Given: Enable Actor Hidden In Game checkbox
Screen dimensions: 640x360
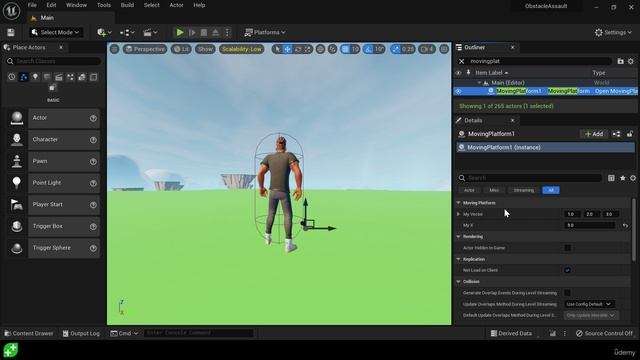Looking at the screenshot, I should (567, 248).
